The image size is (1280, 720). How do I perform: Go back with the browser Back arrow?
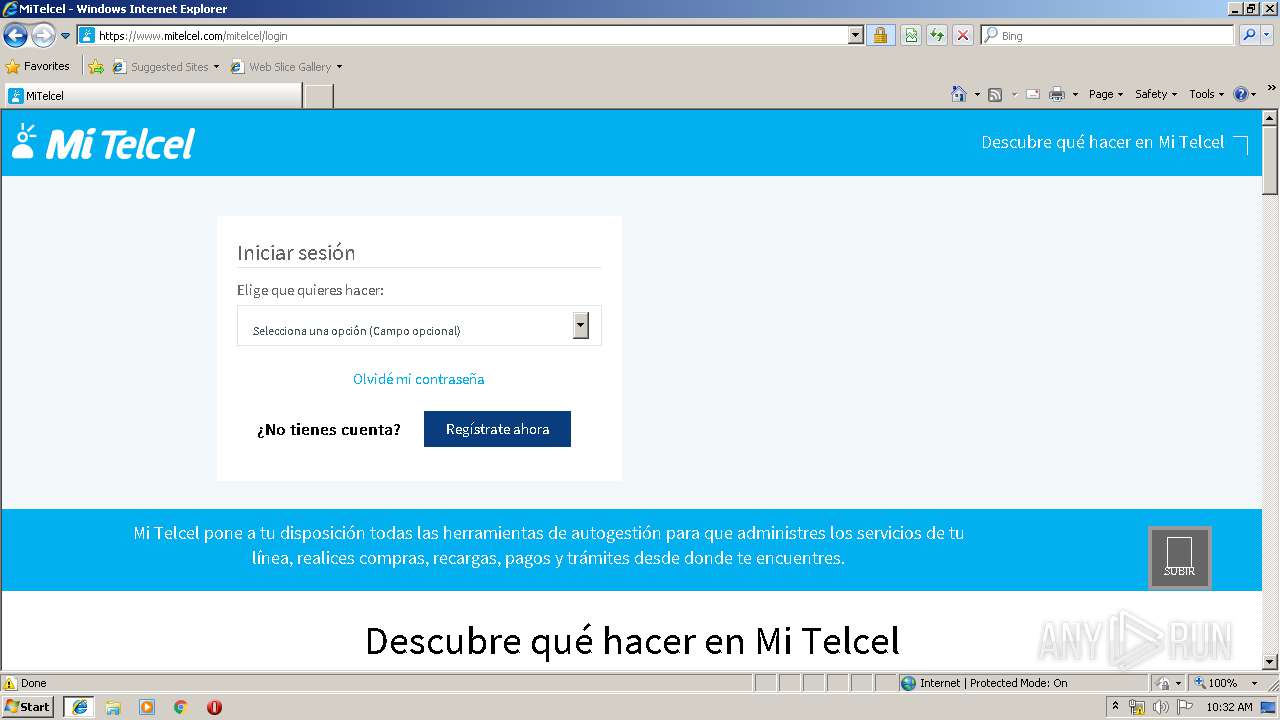15,36
